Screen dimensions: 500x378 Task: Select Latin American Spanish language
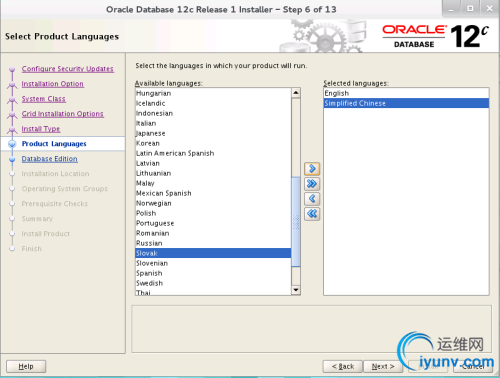213,153
